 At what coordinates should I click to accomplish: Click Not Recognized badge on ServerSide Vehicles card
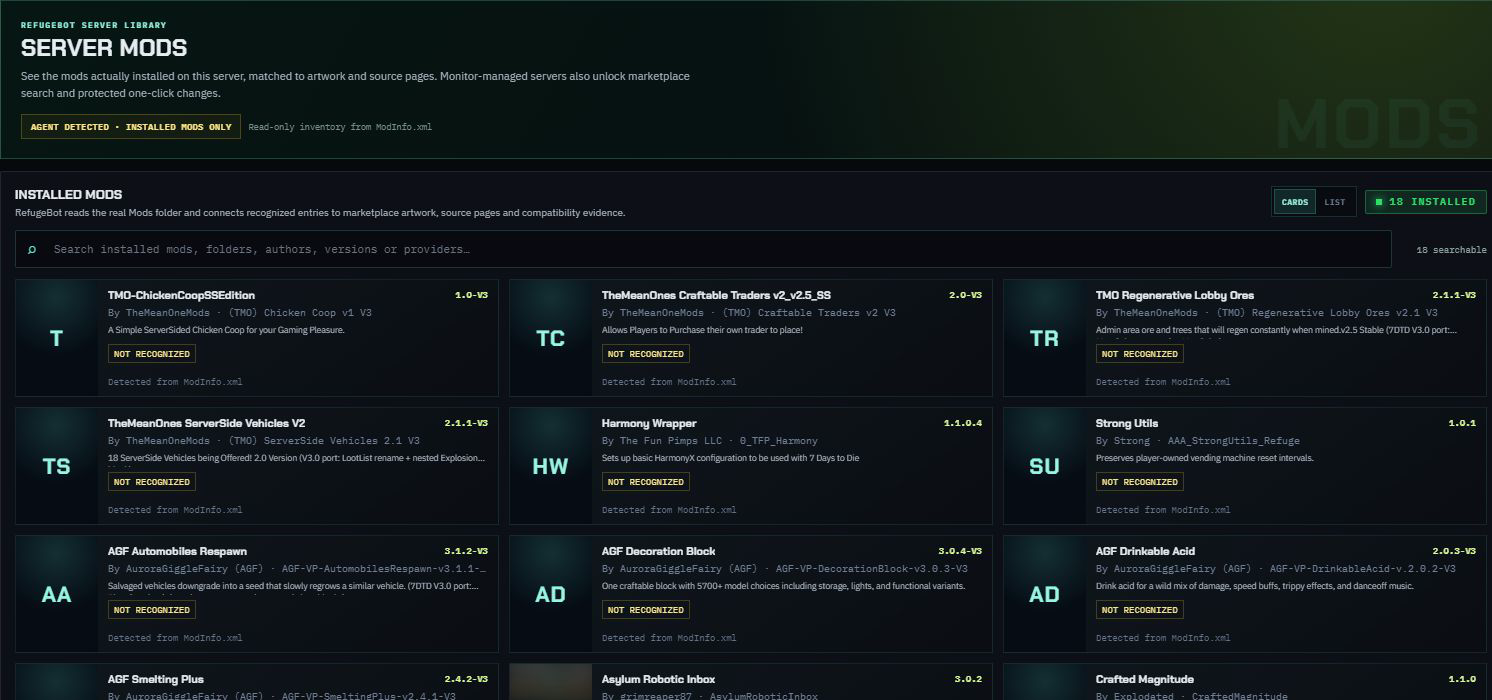(151, 482)
